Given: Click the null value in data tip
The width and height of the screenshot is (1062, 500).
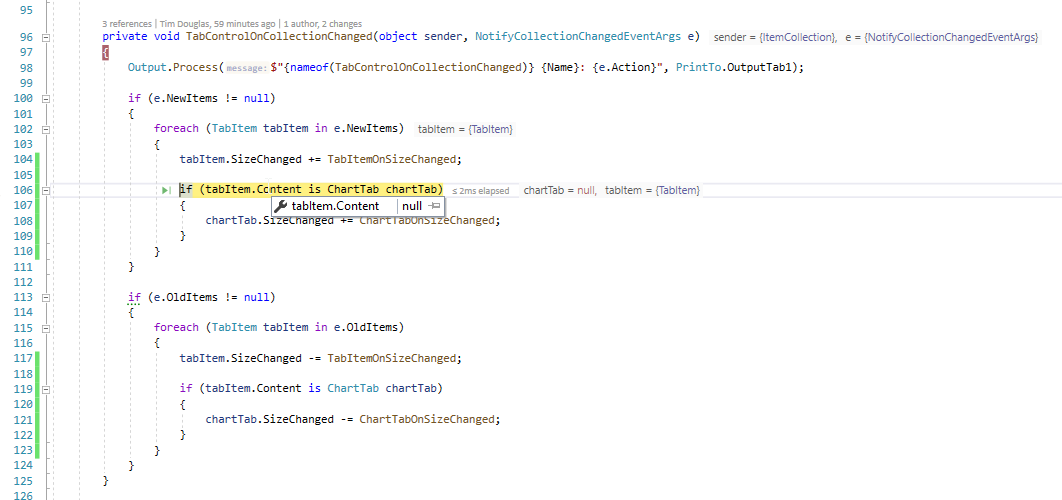Looking at the screenshot, I should [x=412, y=206].
